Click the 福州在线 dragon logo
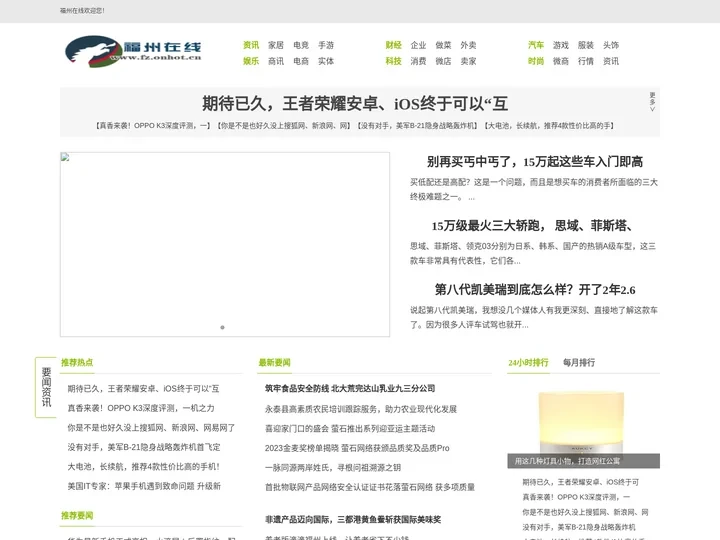 (133, 51)
